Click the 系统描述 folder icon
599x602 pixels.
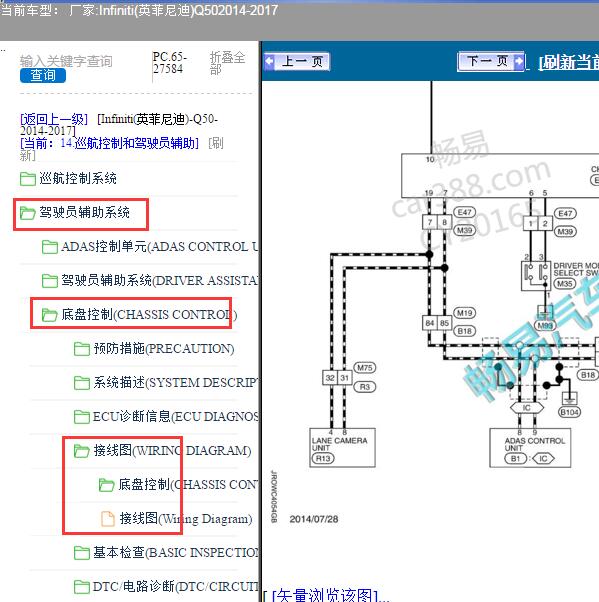pos(82,383)
